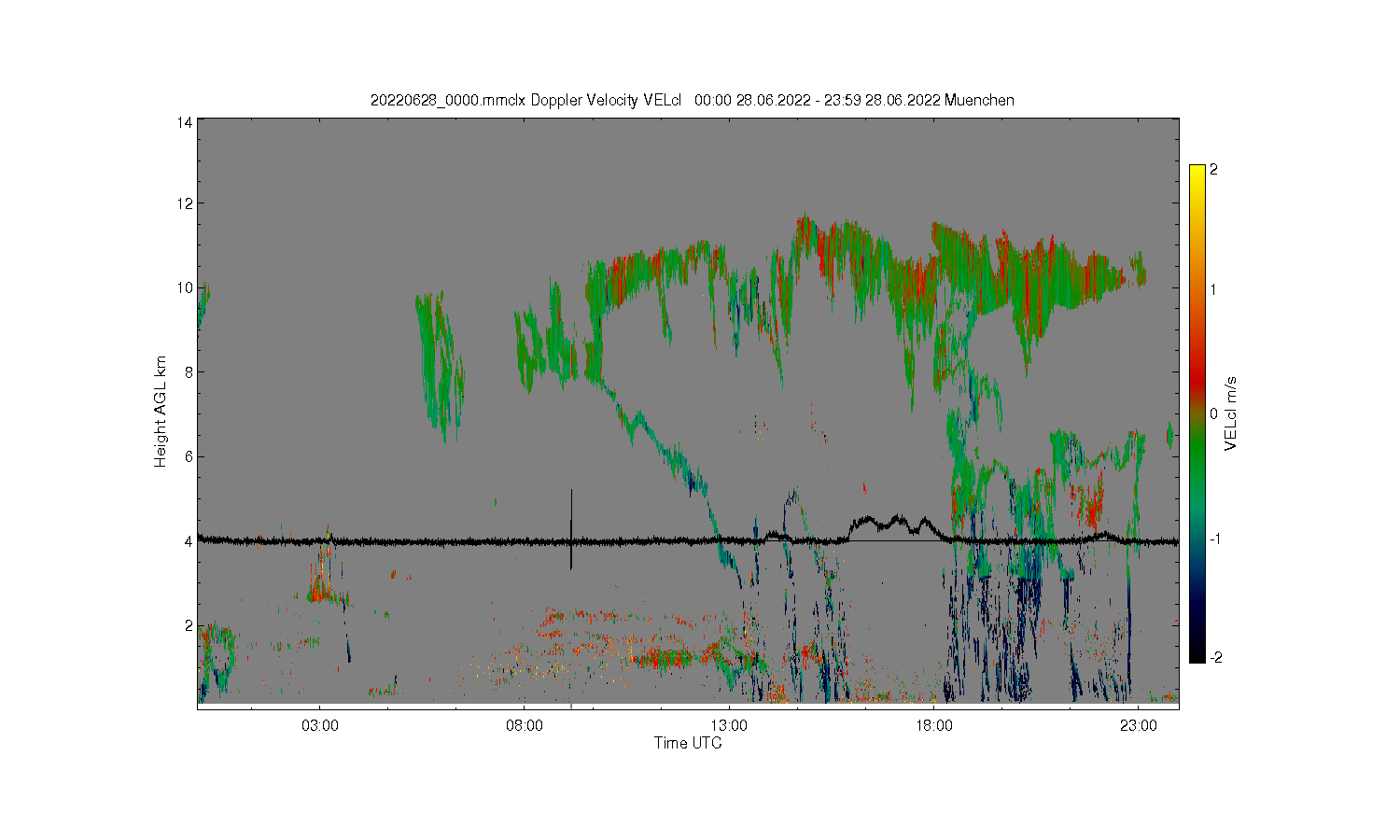Click the colorbar label 1

click(x=1213, y=289)
